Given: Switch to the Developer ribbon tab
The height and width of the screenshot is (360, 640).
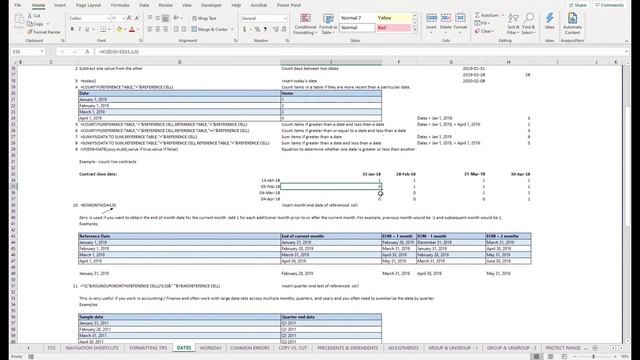Looking at the screenshot, I should [211, 5].
